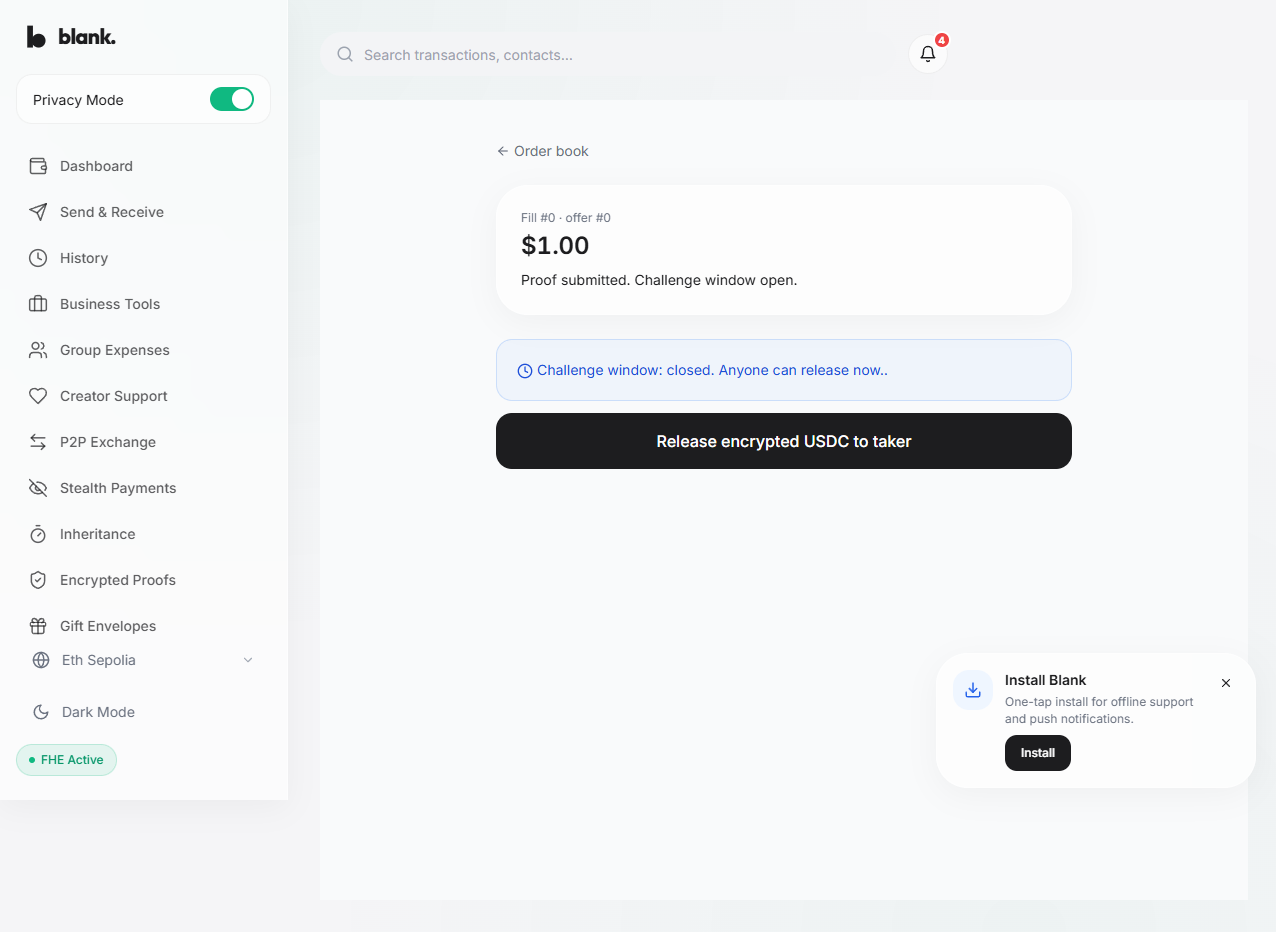This screenshot has height=932, width=1276.
Task: Open notifications bell icon
Action: tap(928, 54)
